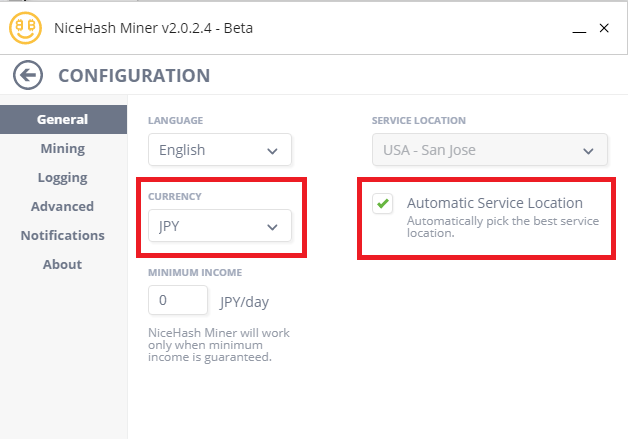
Task: Open the Currency JPY dropdown
Action: coord(219,226)
